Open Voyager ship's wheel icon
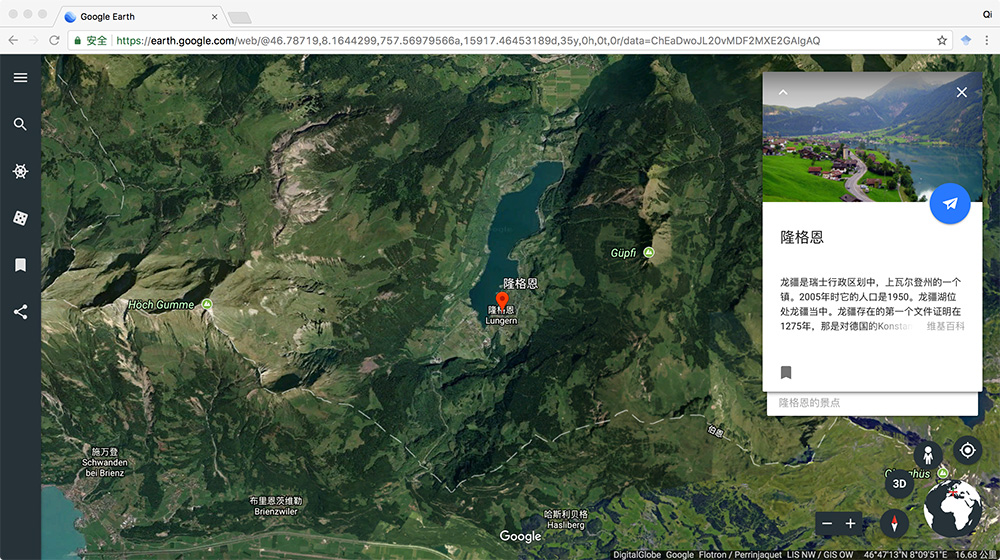This screenshot has width=1000, height=560. click(x=20, y=171)
